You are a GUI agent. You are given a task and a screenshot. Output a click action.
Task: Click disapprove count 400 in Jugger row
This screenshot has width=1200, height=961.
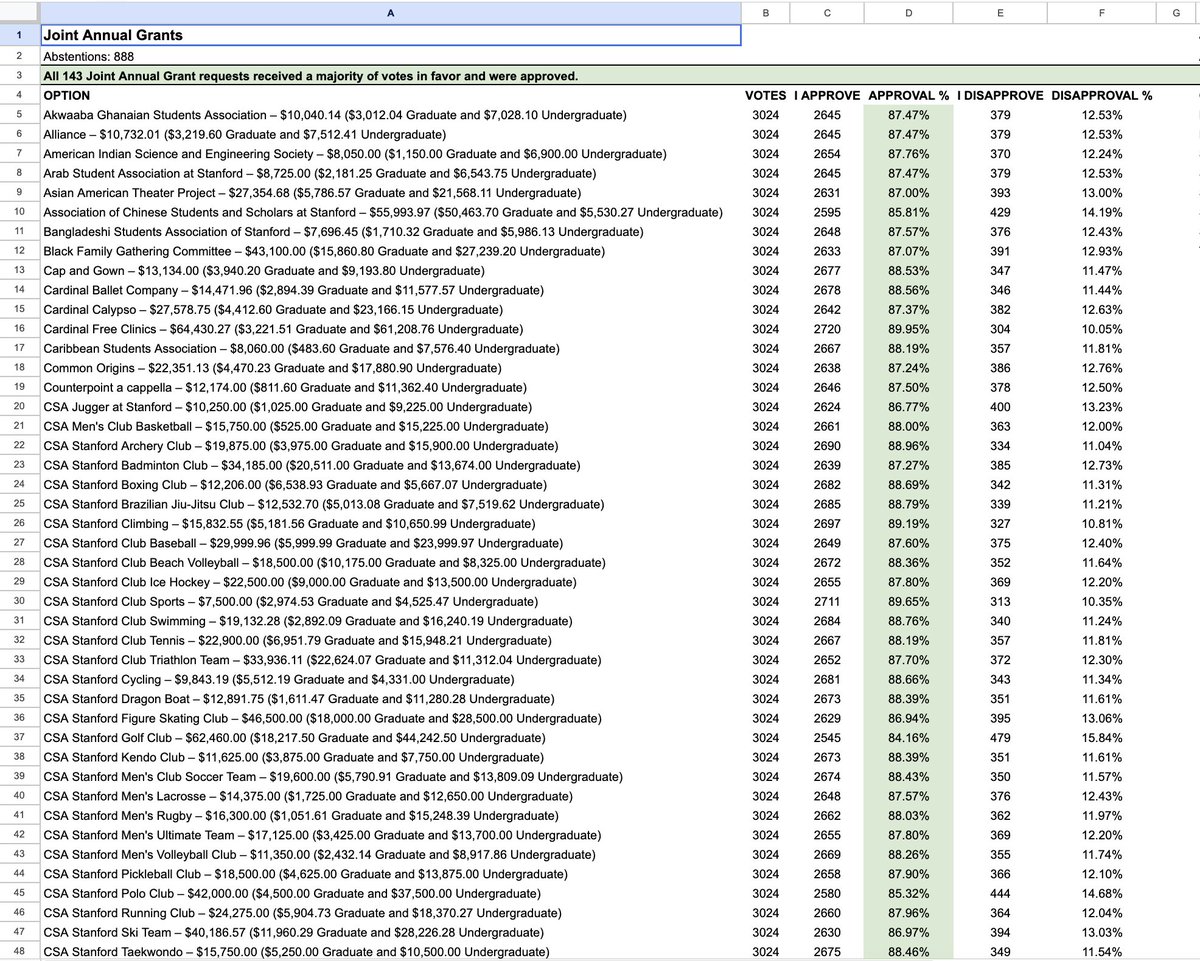coord(1000,407)
